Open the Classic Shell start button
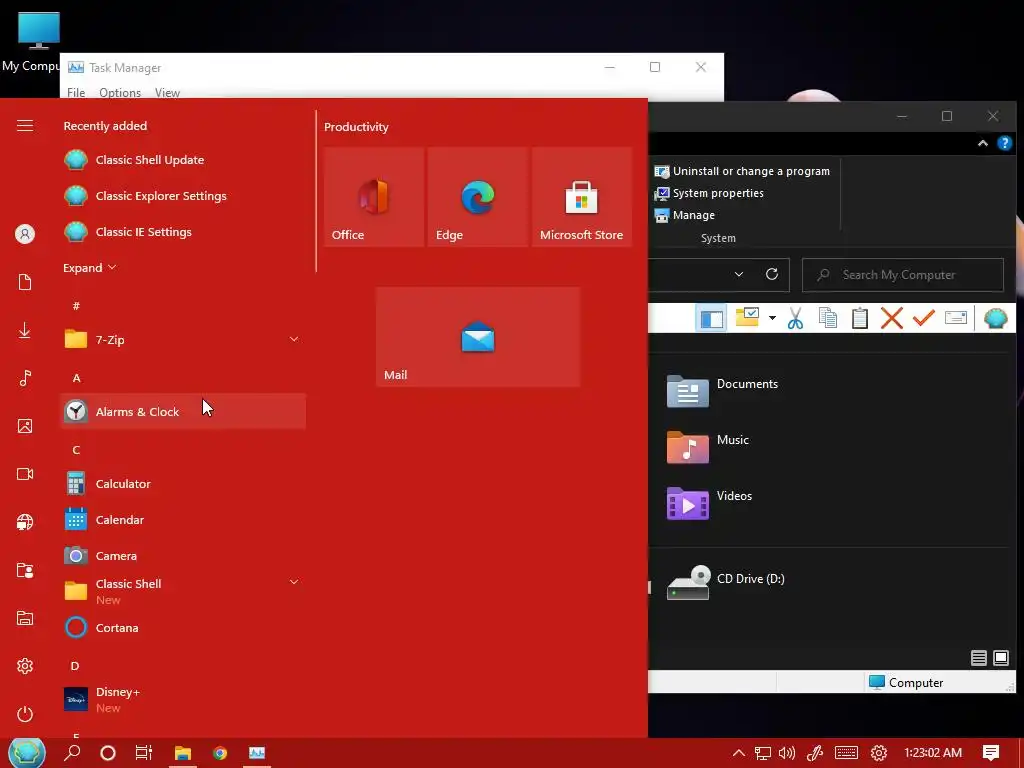This screenshot has width=1024, height=768. tap(26, 752)
